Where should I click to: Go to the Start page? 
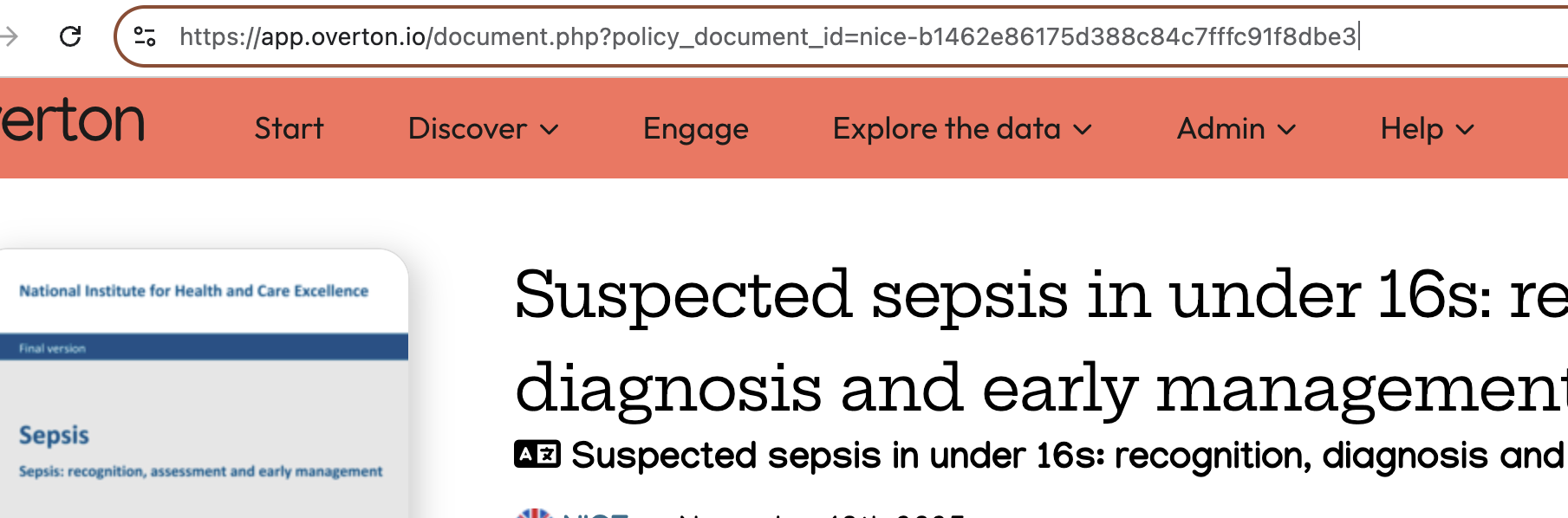(x=289, y=129)
